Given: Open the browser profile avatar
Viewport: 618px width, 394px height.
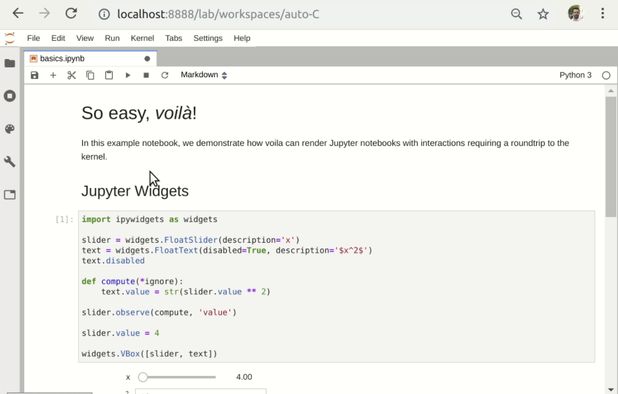Looking at the screenshot, I should click(575, 13).
